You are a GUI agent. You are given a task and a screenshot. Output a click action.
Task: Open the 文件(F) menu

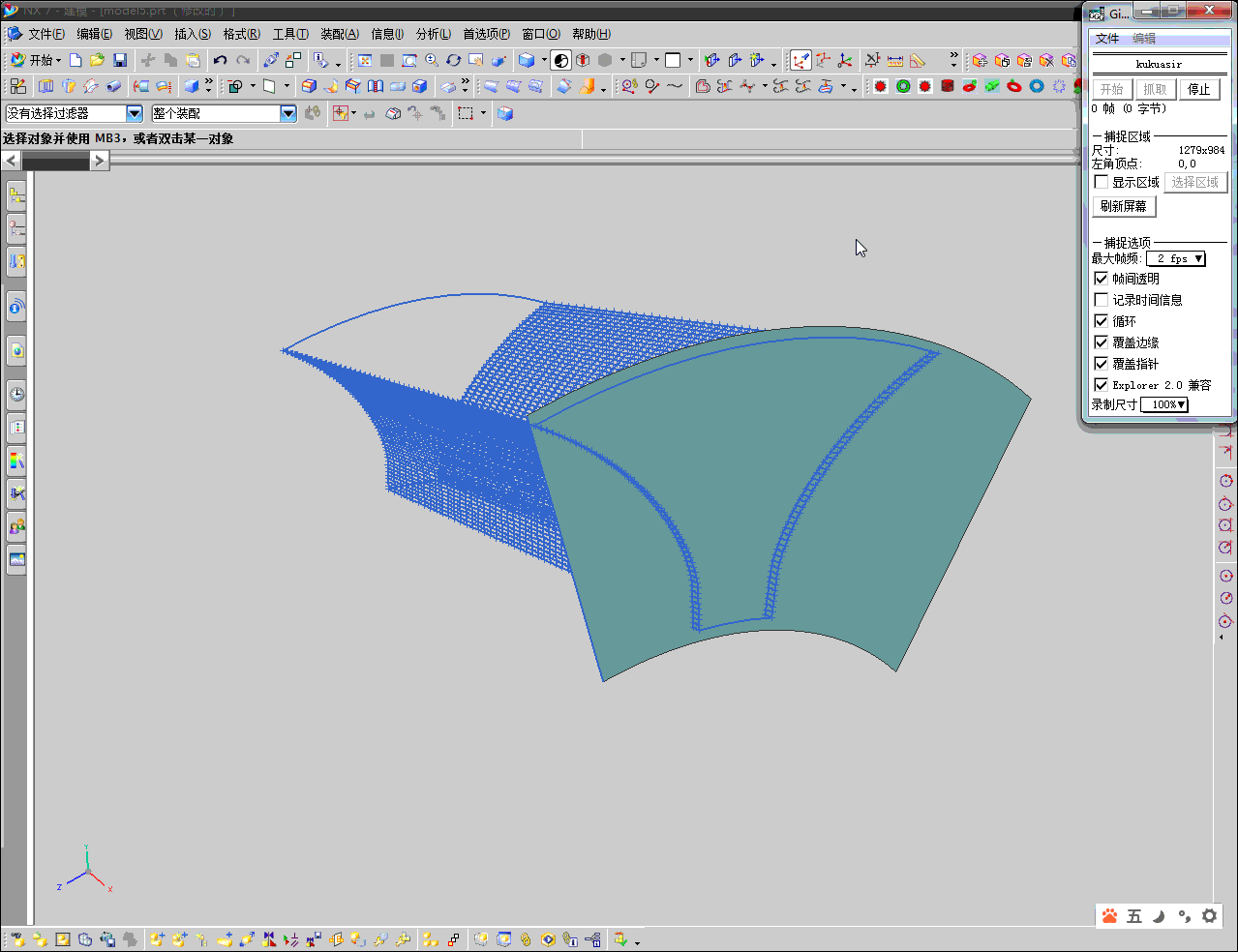point(45,34)
